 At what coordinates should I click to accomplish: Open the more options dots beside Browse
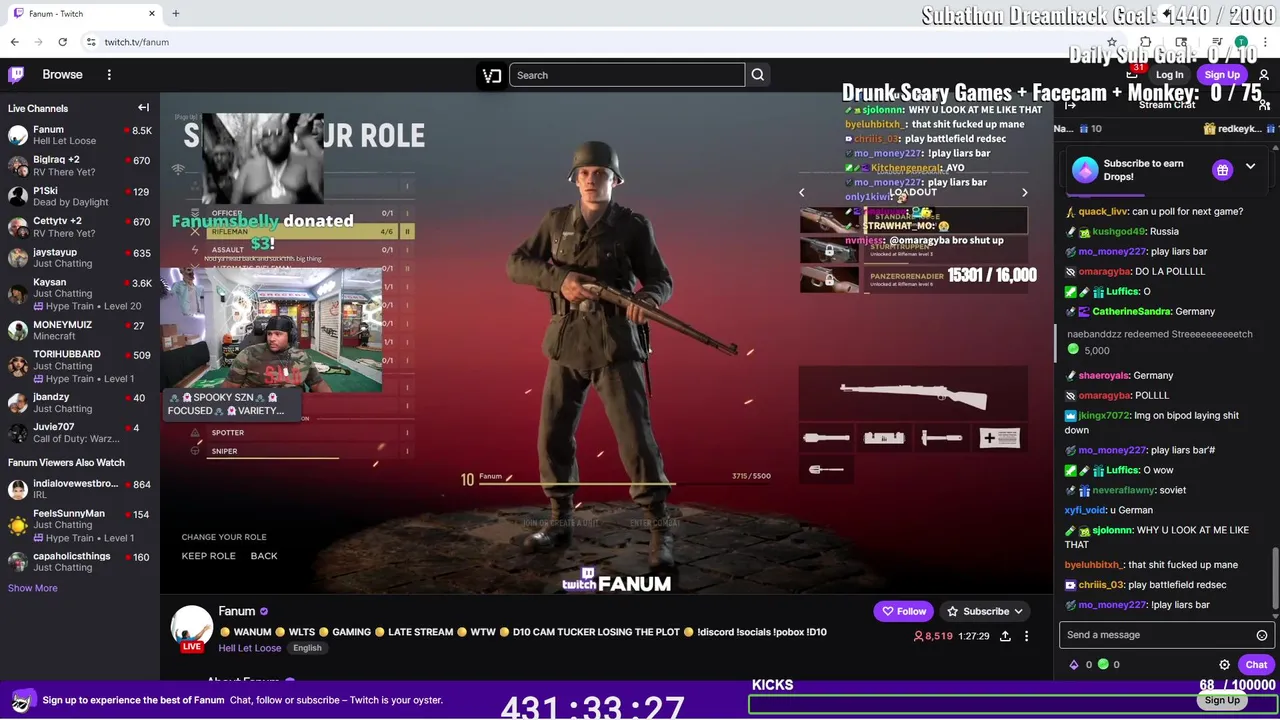109,74
